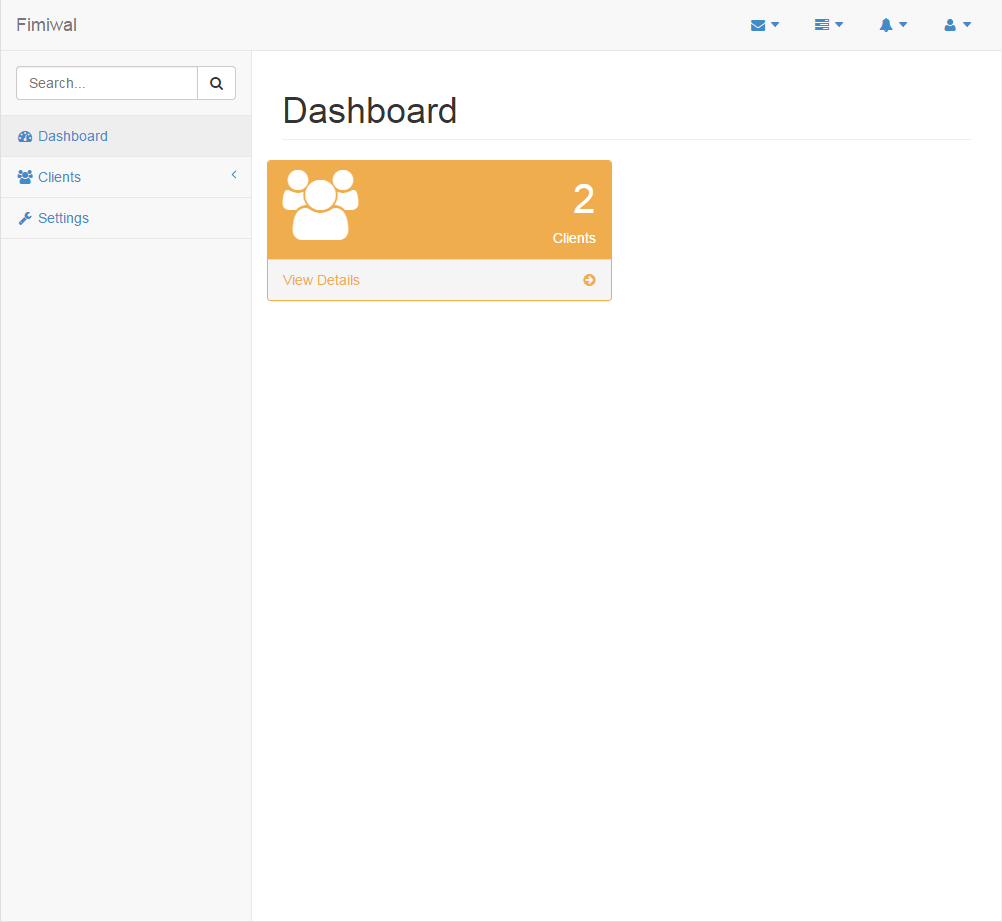Click the client count '2'
The width and height of the screenshot is (1002, 922).
click(x=583, y=199)
